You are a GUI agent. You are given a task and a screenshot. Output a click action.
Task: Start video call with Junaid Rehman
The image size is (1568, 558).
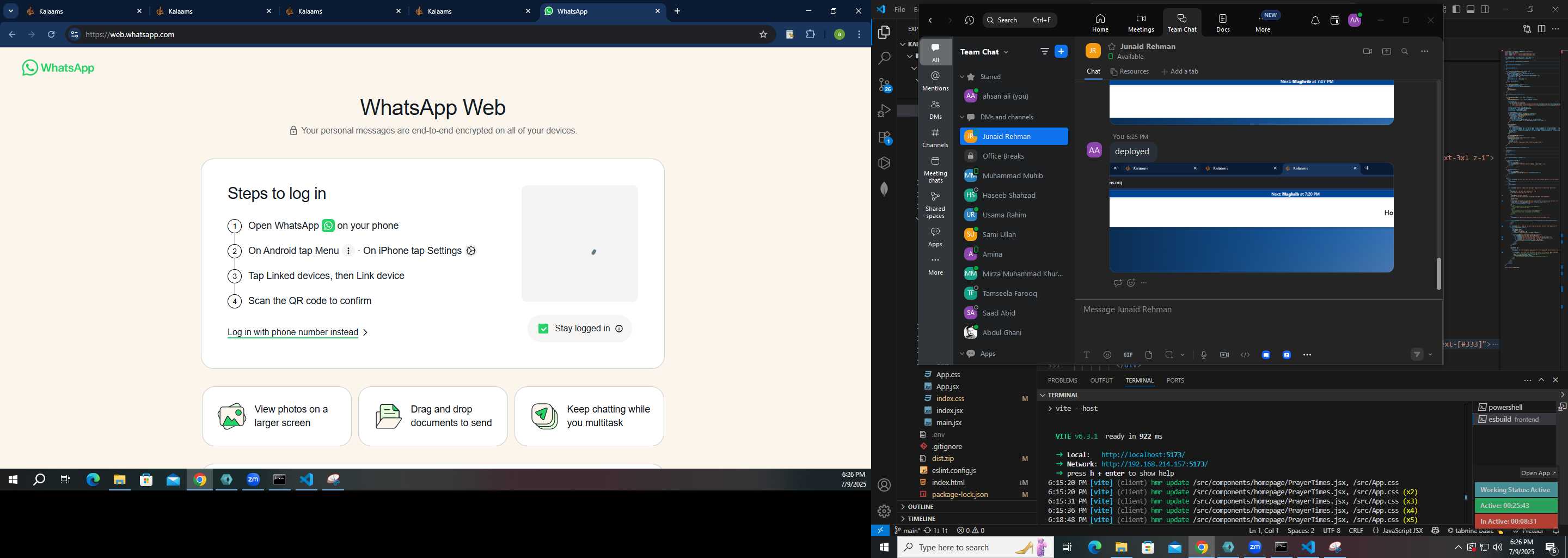[x=1367, y=51]
